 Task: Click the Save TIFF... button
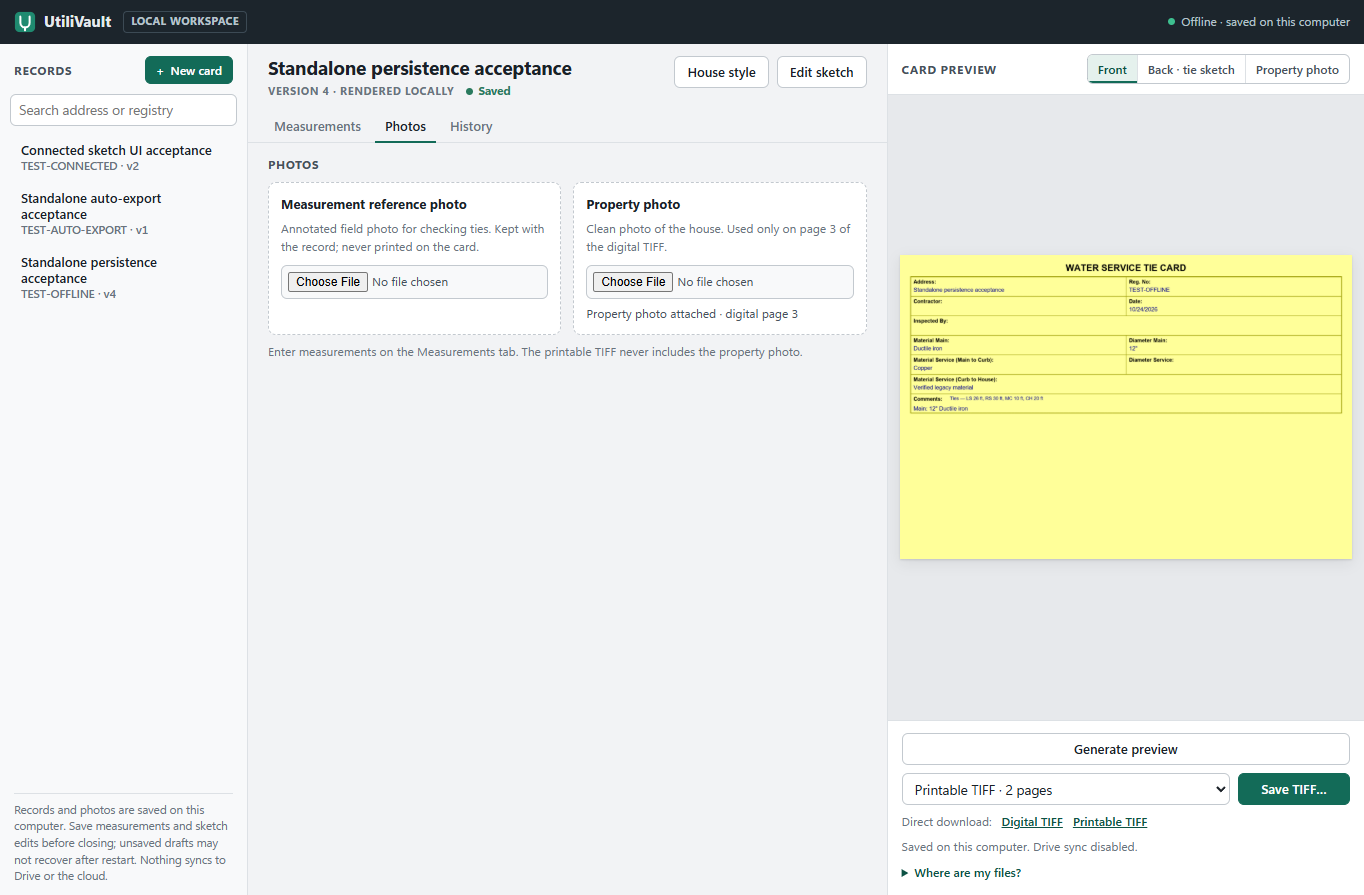[x=1294, y=789]
